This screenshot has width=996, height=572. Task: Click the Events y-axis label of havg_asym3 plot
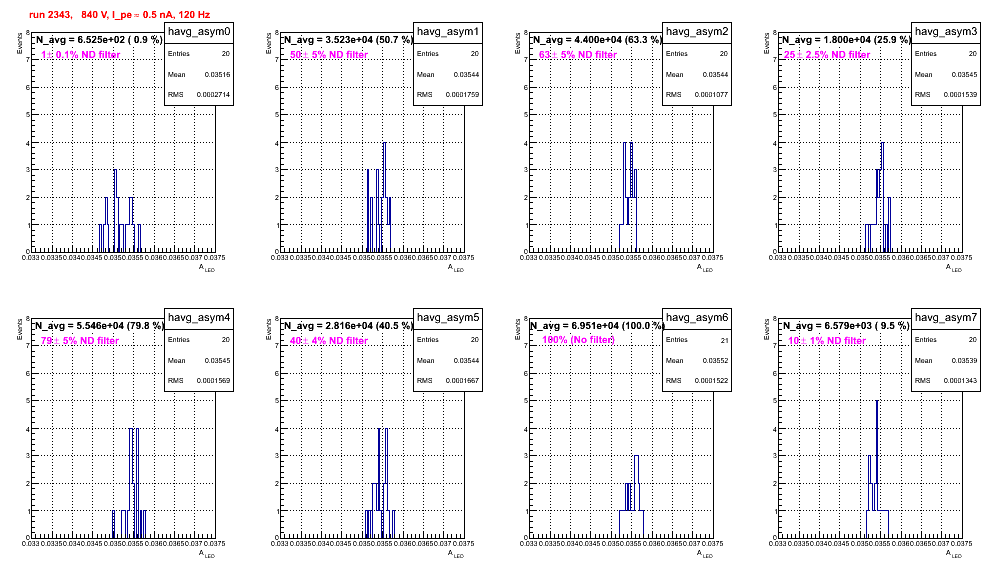pos(768,43)
